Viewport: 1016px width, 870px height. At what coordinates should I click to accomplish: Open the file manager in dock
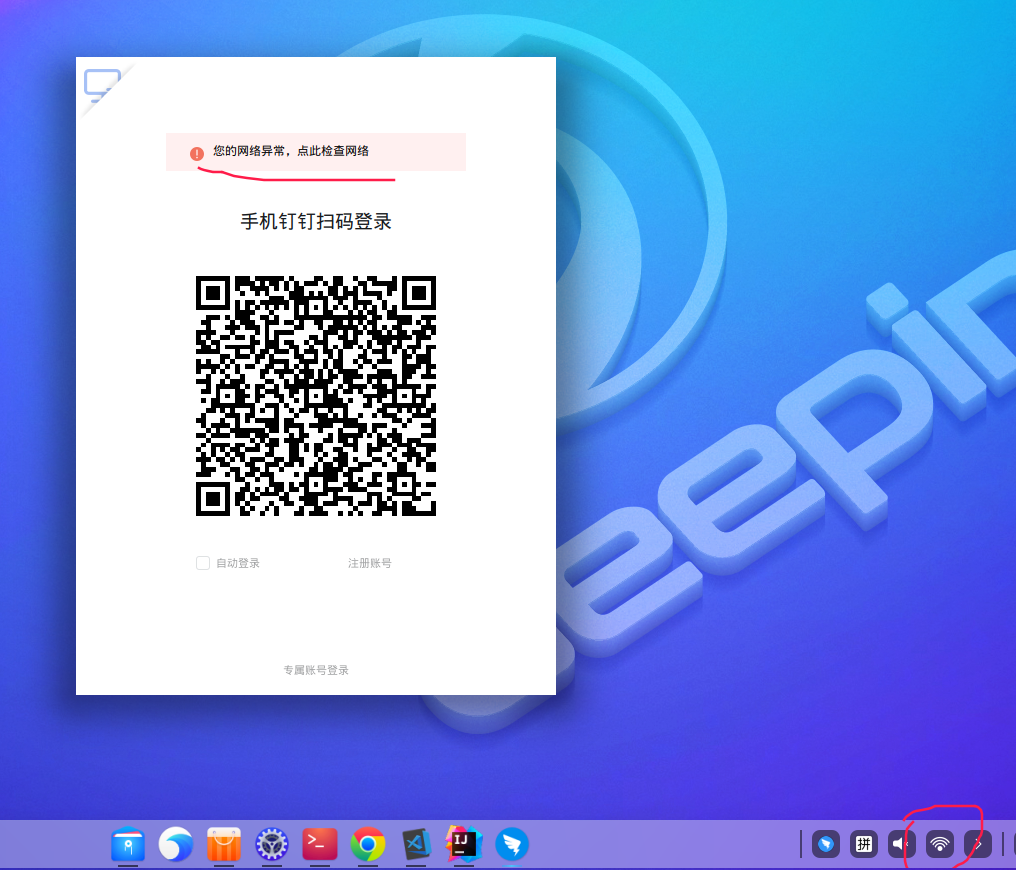point(128,844)
